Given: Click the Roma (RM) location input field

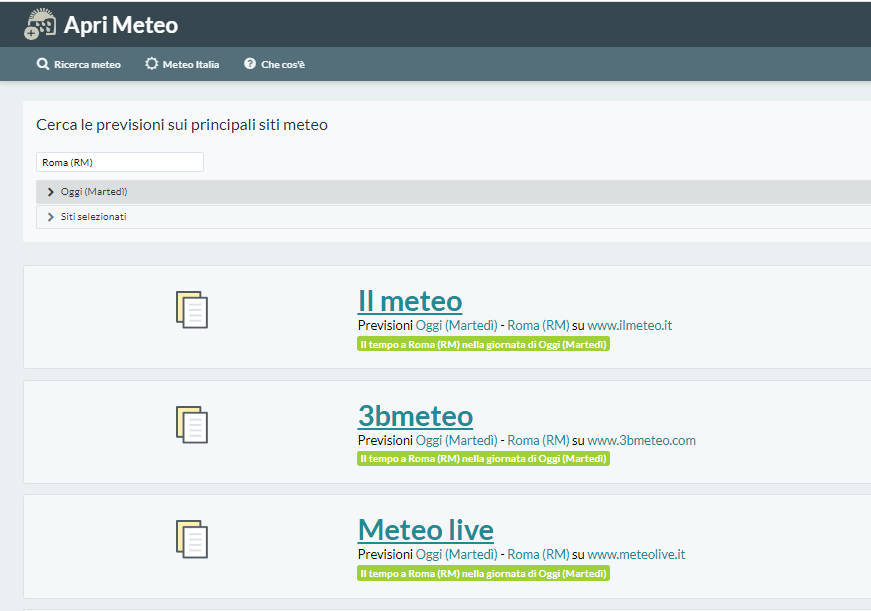Looking at the screenshot, I should [120, 162].
